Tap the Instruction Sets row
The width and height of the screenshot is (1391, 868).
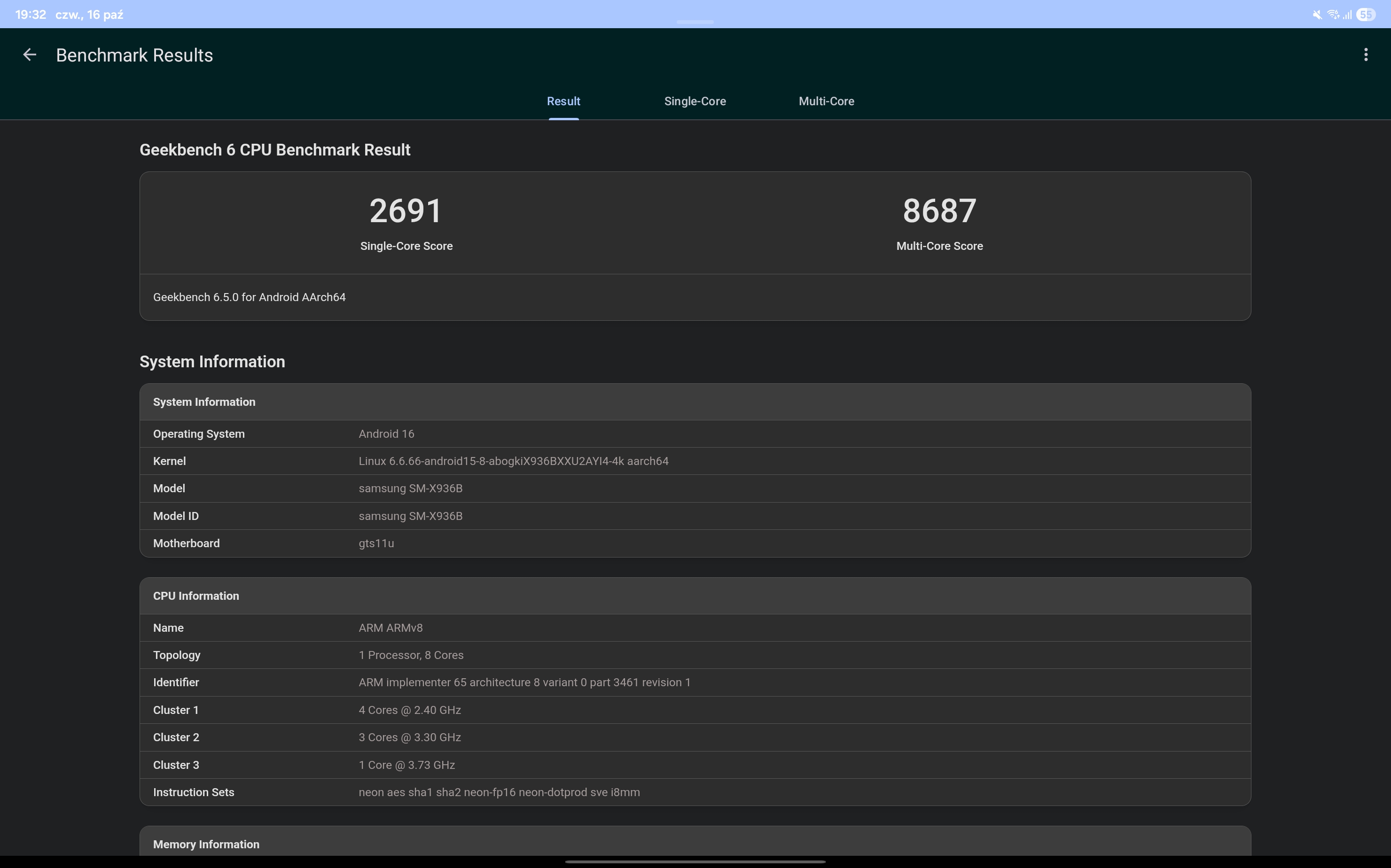(499, 792)
